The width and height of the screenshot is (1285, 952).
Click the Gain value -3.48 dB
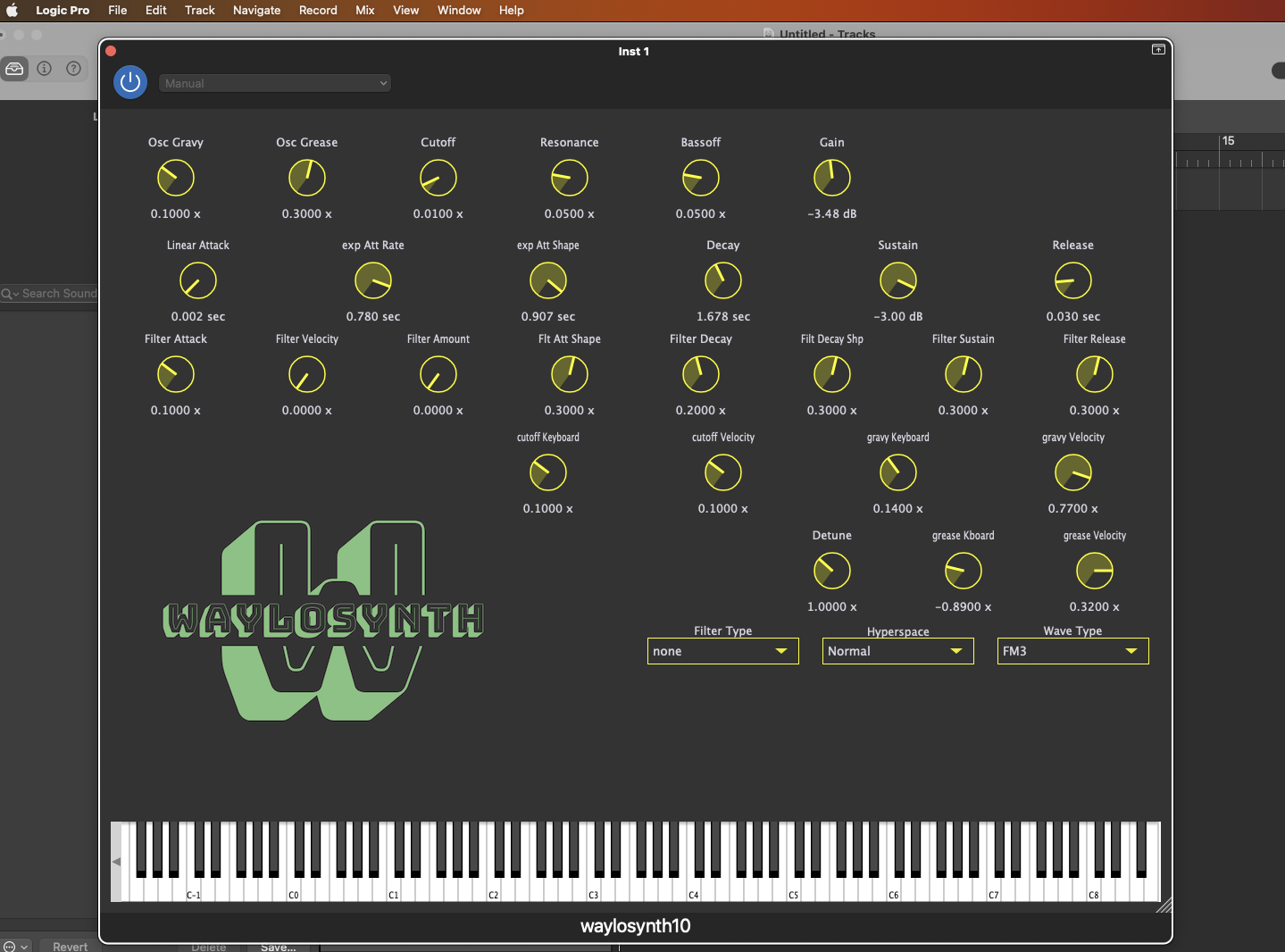pos(832,214)
